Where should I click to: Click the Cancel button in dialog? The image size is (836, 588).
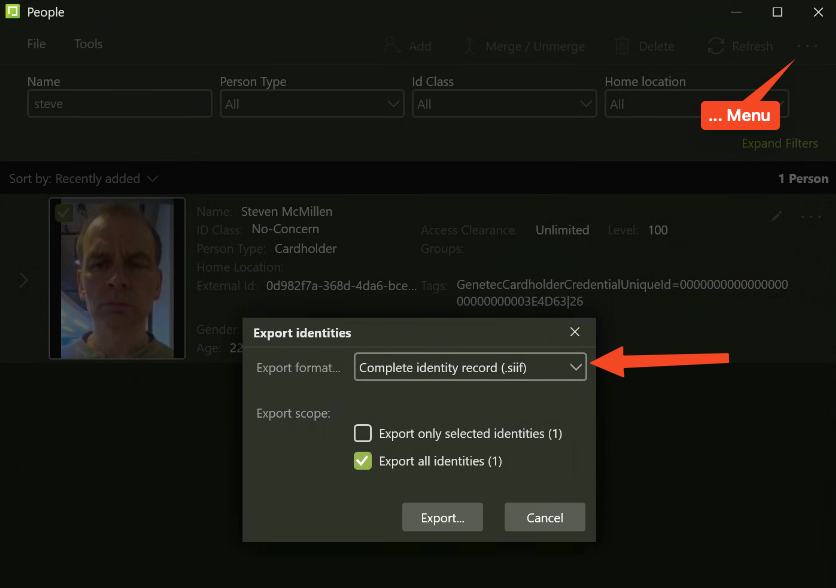pos(544,518)
